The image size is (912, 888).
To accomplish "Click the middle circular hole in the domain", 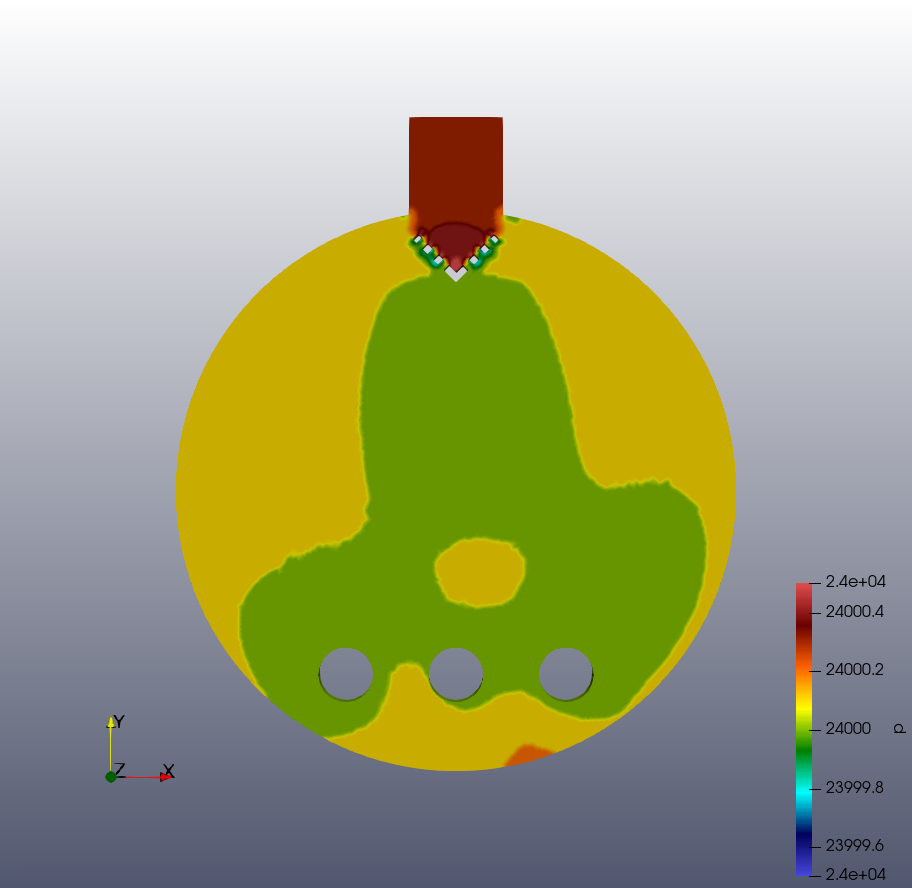I will point(456,674).
